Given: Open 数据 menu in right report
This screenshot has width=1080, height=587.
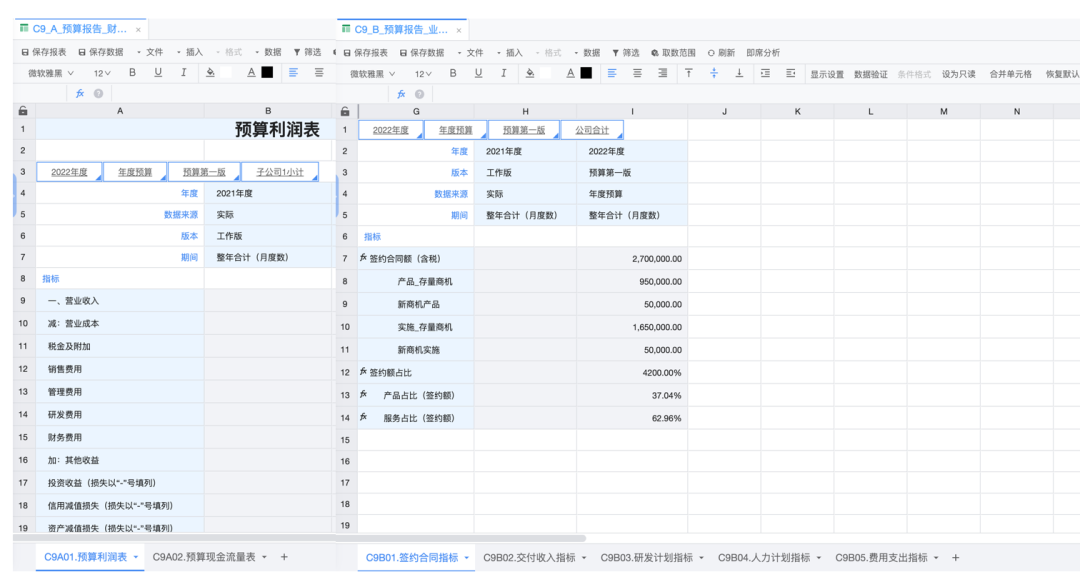Looking at the screenshot, I should pos(588,53).
